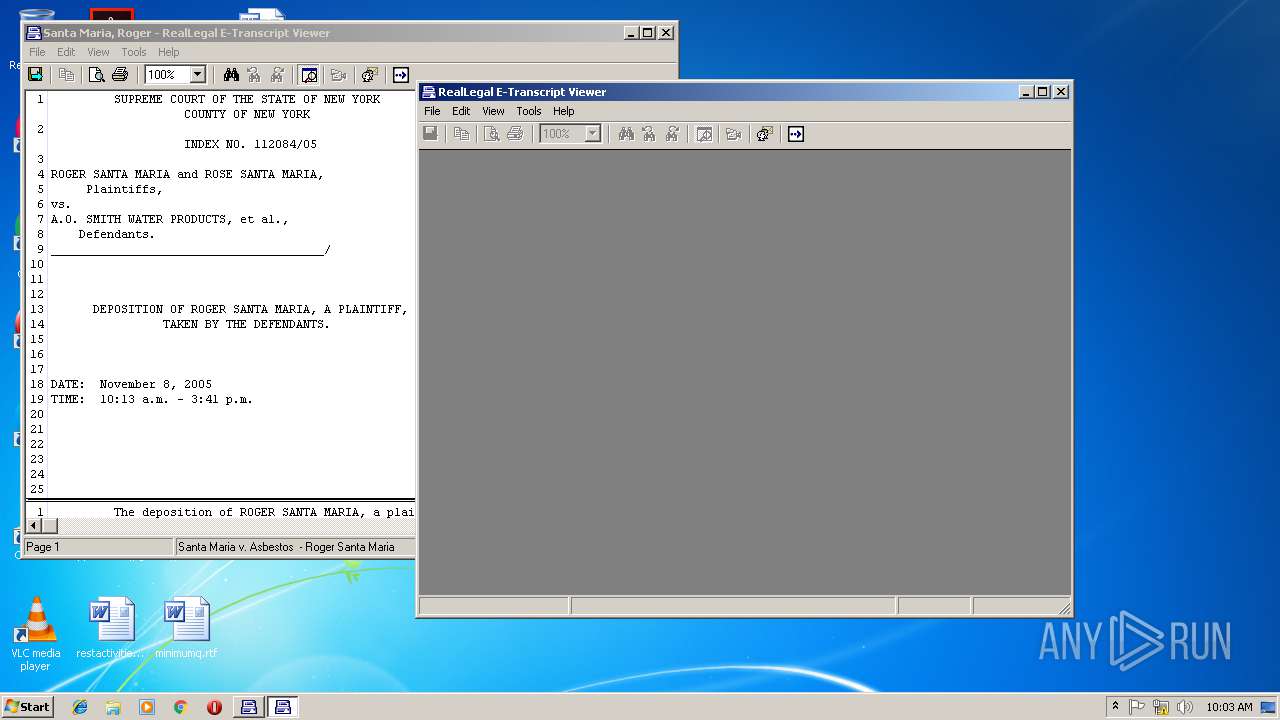Viewport: 1280px width, 720px height.
Task: Click the grayed copy icon in the front viewer
Action: [x=461, y=134]
